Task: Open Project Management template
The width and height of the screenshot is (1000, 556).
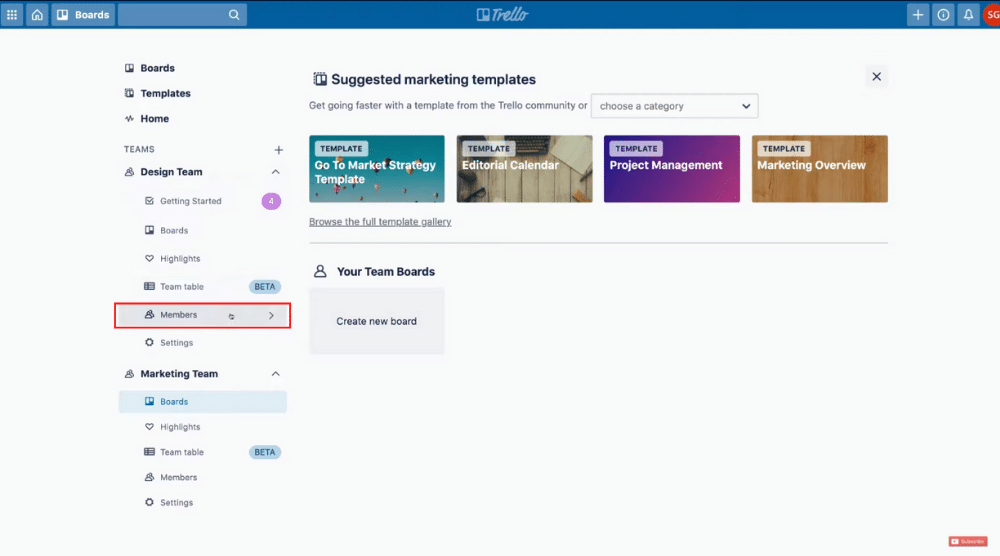Action: point(672,169)
